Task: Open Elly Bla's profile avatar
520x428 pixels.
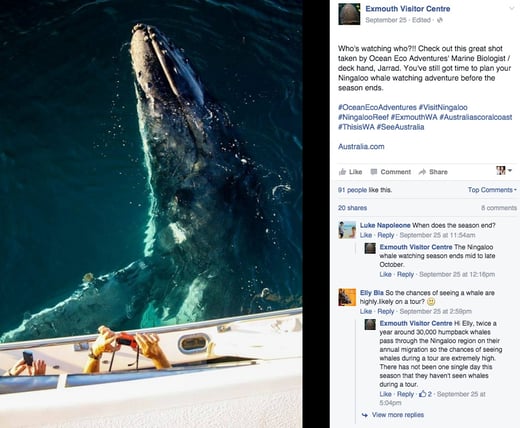Action: (x=347, y=297)
